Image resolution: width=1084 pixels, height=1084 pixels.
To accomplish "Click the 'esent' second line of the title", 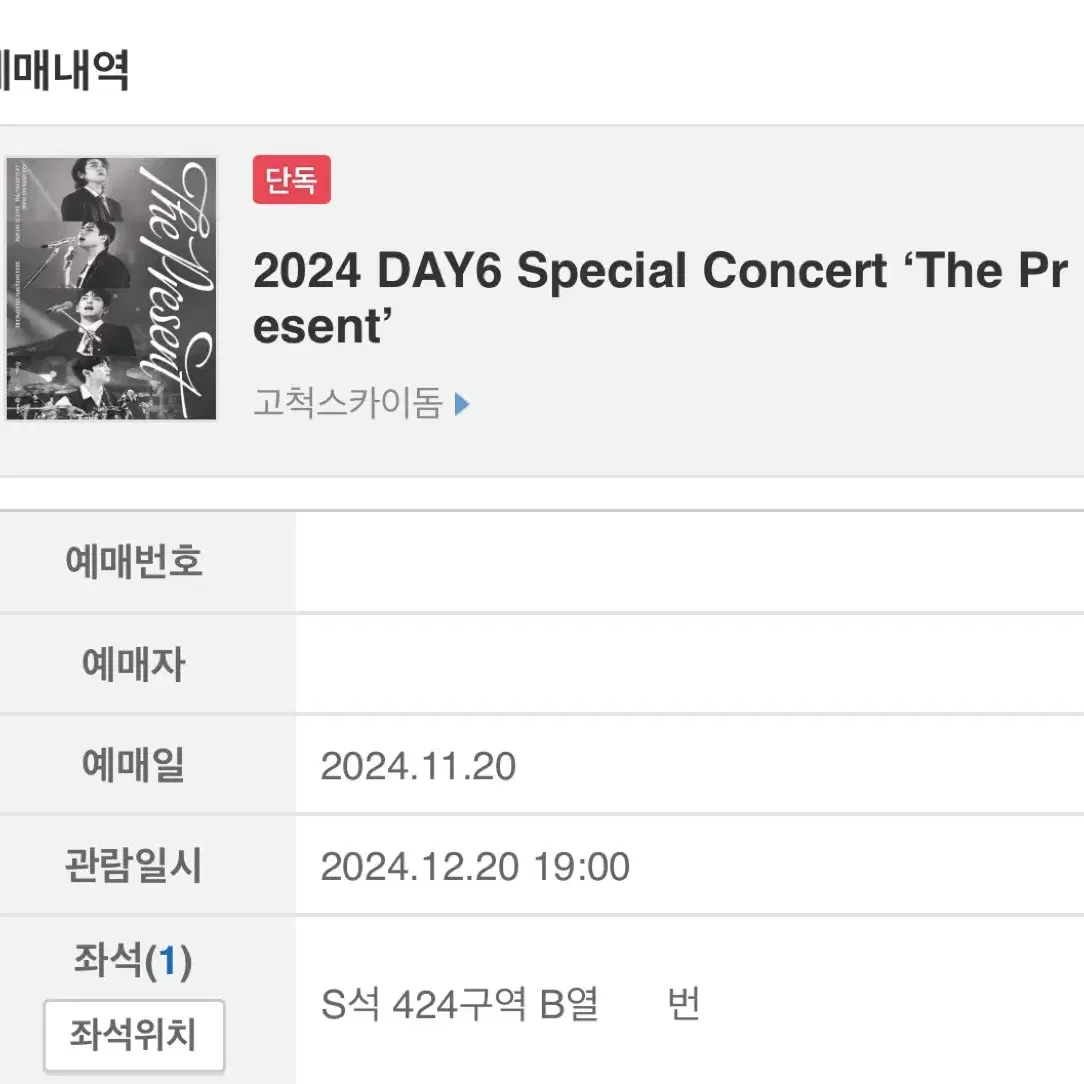I will click(x=323, y=327).
